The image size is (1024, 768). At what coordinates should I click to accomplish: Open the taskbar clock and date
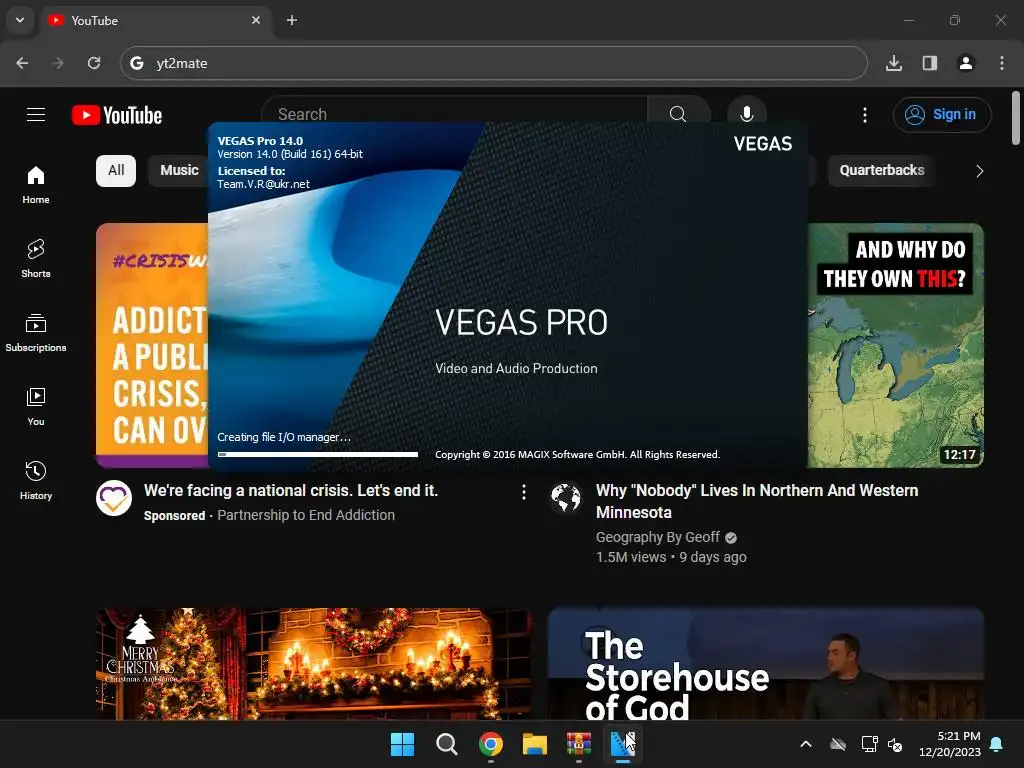click(x=950, y=744)
